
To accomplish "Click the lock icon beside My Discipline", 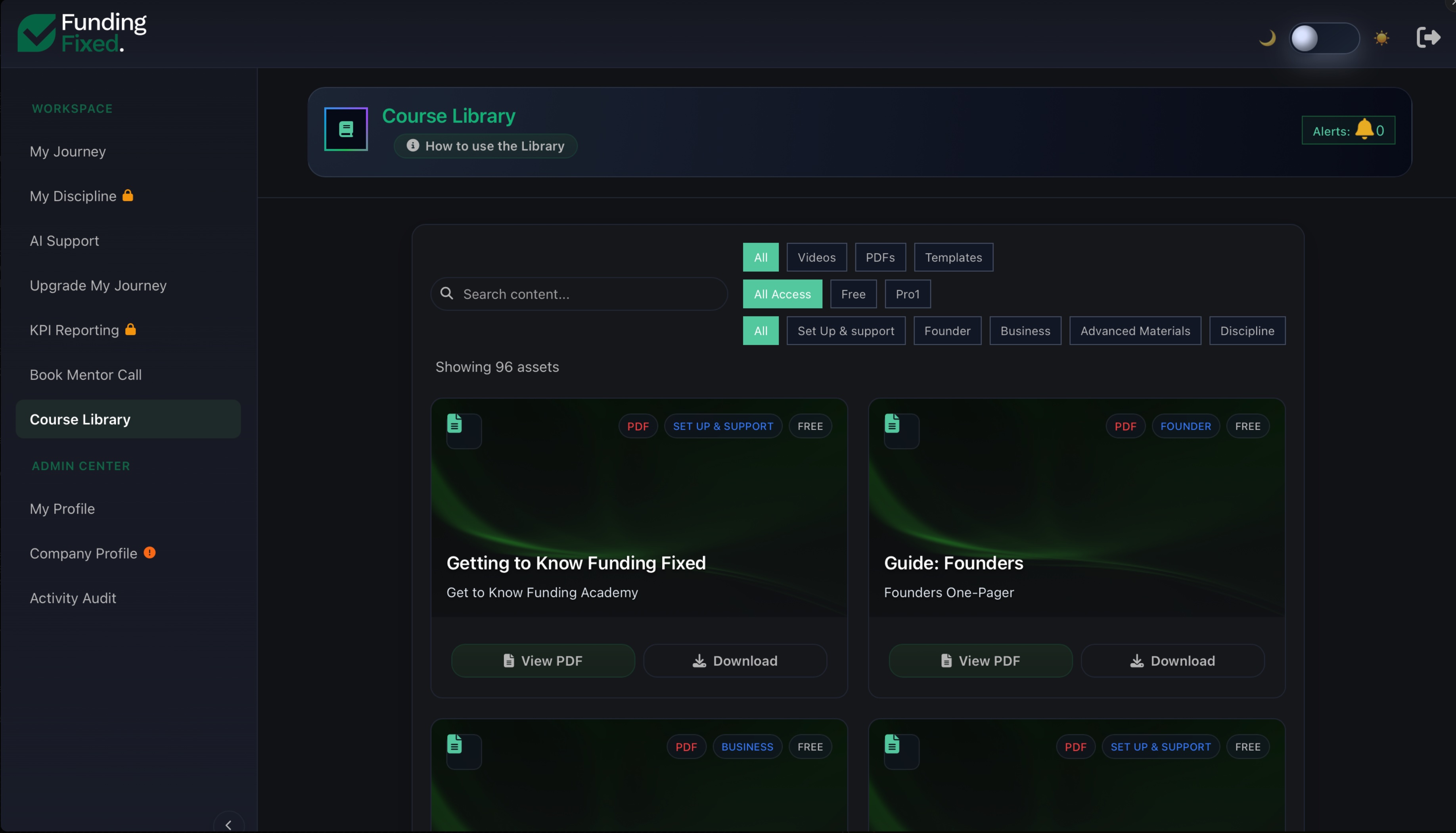I will coord(128,195).
